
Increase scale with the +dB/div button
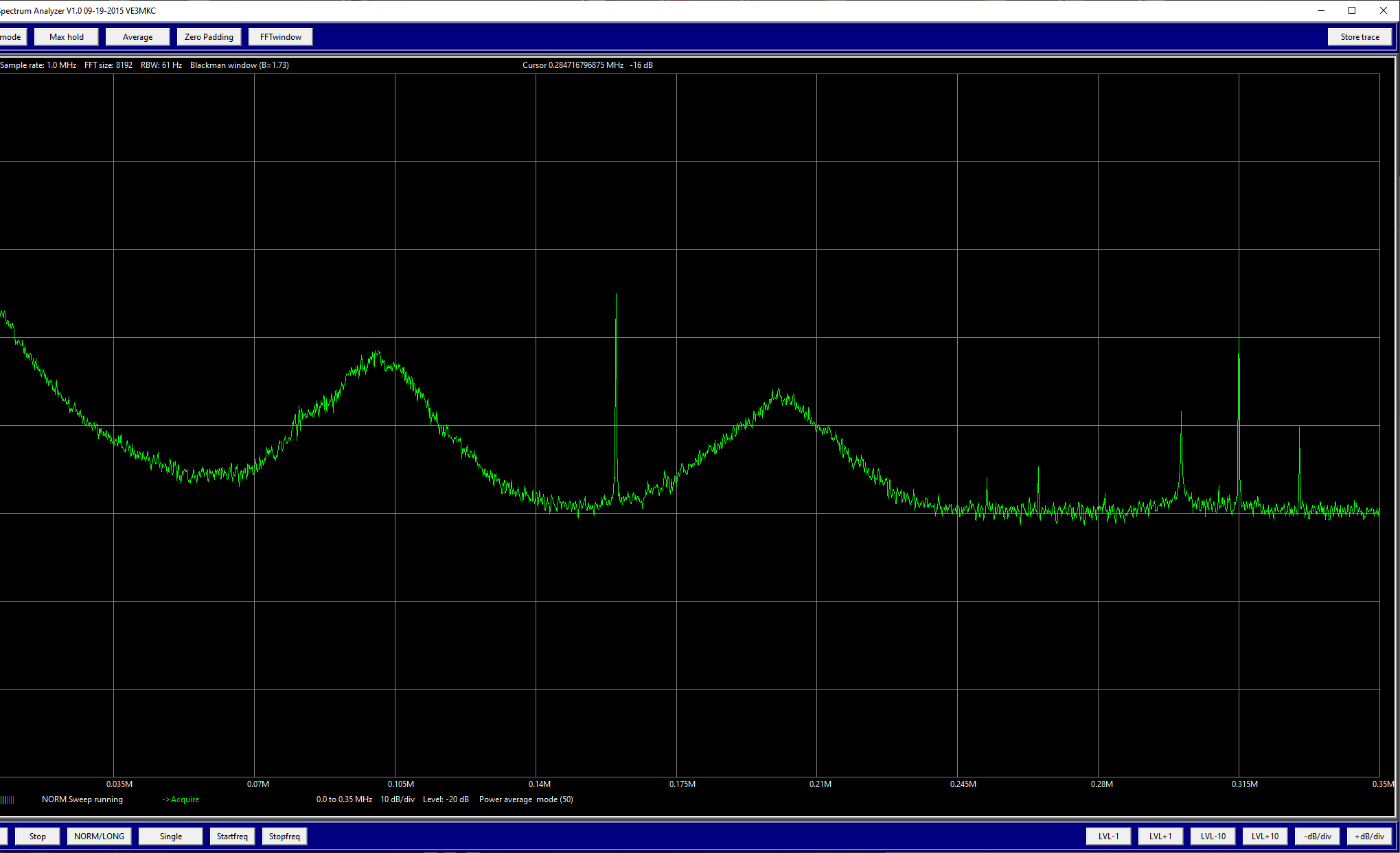(x=1369, y=836)
